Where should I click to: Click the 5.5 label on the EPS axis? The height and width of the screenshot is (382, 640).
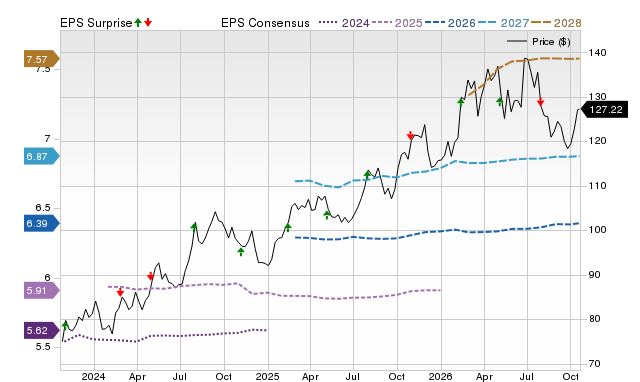point(42,346)
